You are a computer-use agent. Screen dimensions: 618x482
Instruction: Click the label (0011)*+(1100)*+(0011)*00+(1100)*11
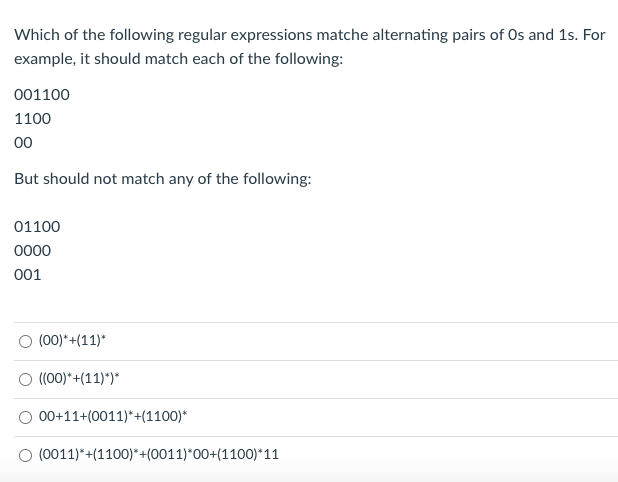(159, 454)
